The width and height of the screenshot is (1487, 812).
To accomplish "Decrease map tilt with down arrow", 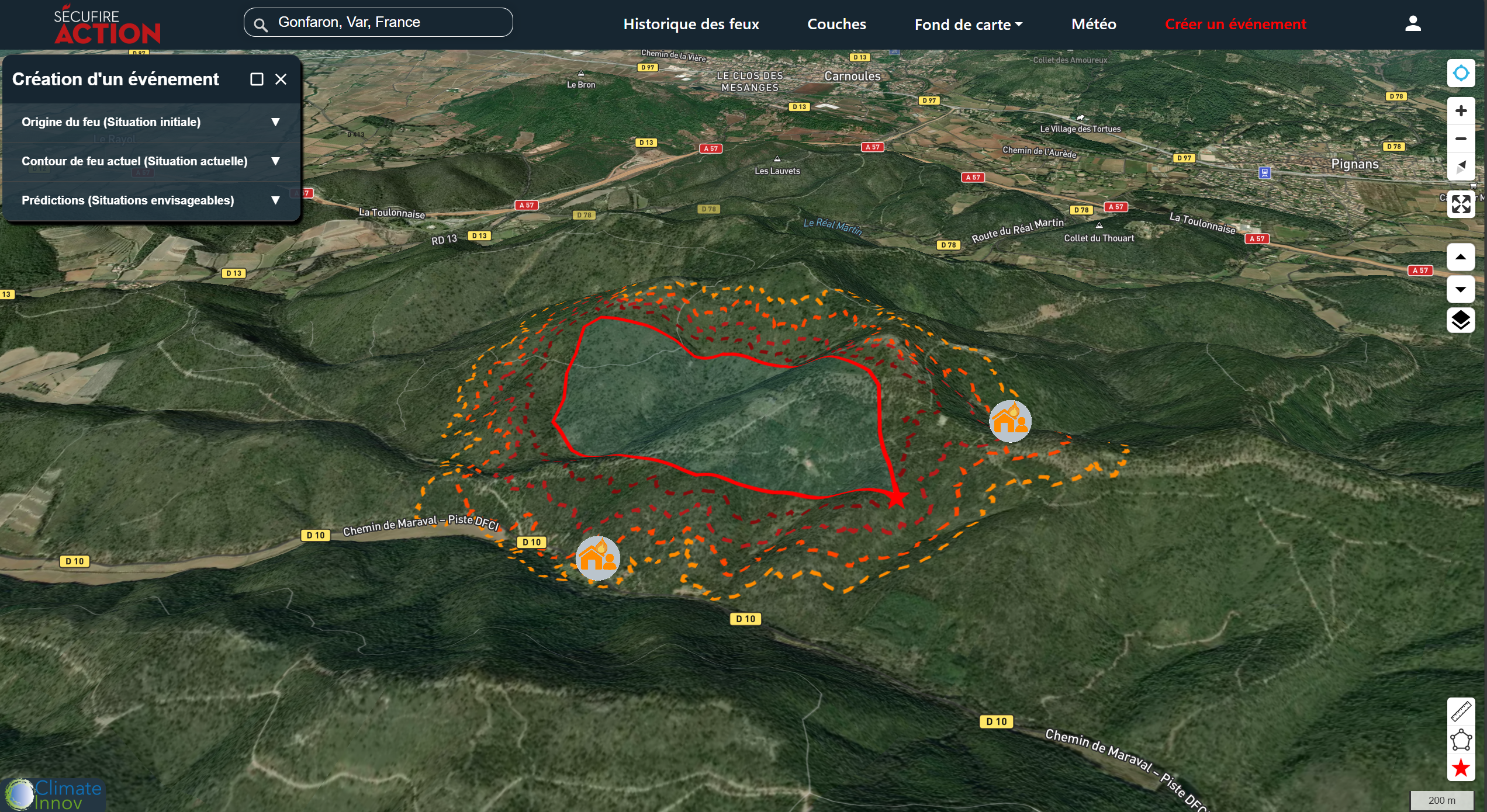I will 1461,290.
